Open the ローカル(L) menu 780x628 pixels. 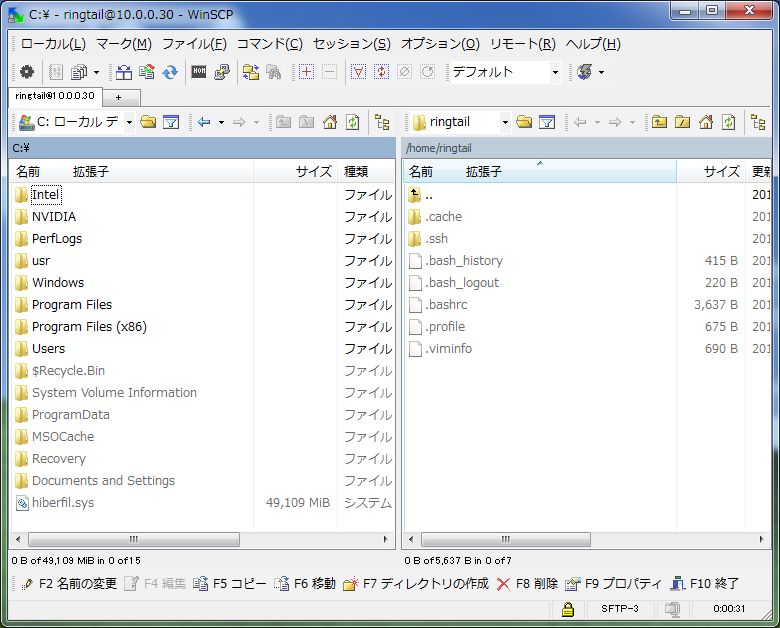pyautogui.click(x=53, y=44)
